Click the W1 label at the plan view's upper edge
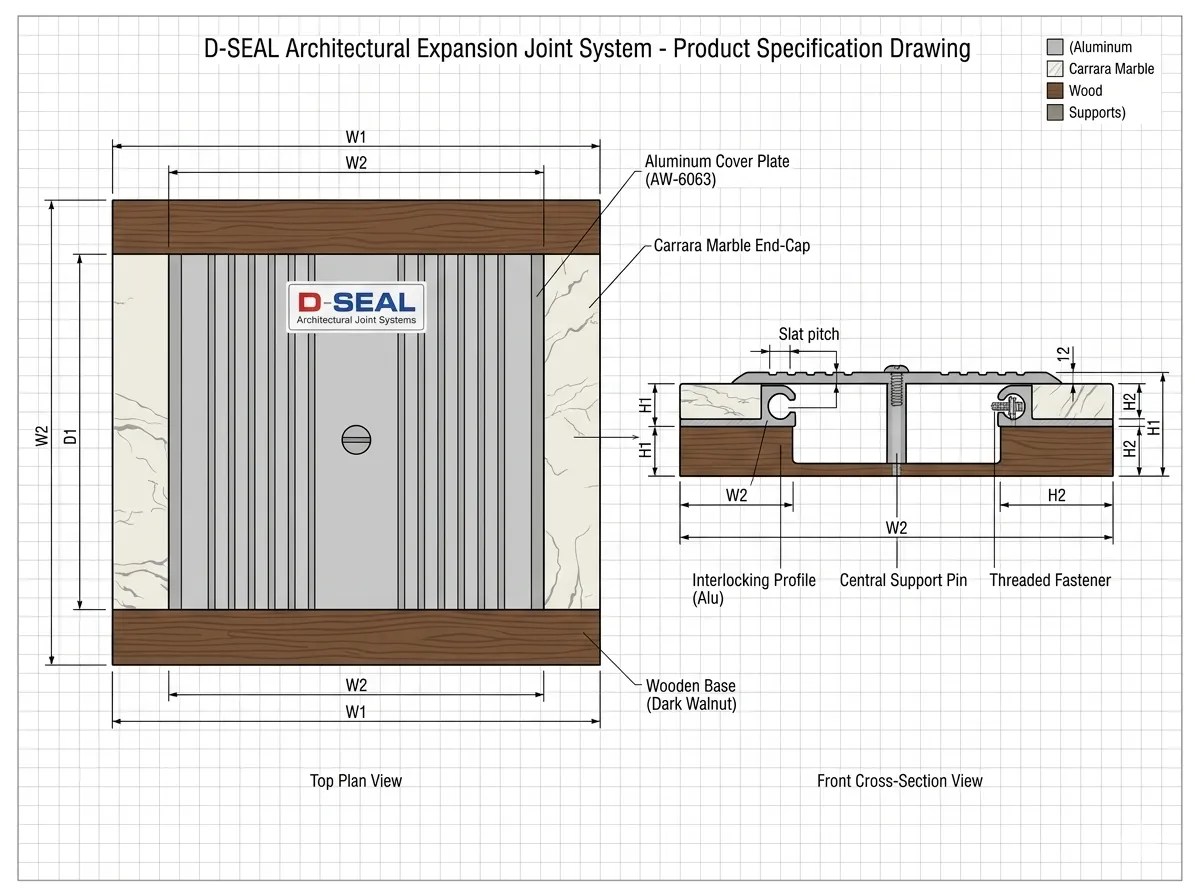 356,137
